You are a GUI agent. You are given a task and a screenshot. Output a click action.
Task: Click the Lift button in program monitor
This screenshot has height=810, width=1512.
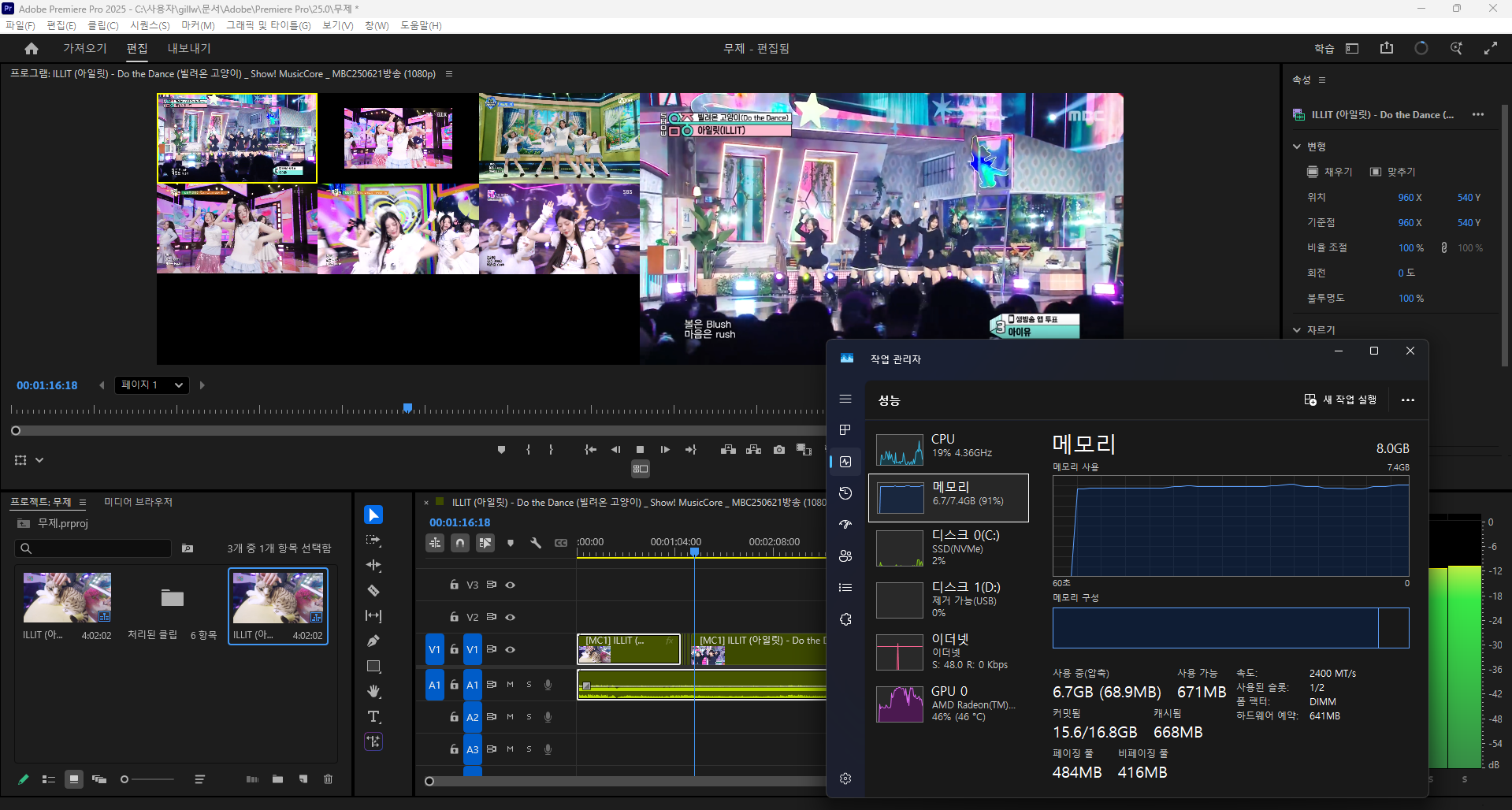728,450
